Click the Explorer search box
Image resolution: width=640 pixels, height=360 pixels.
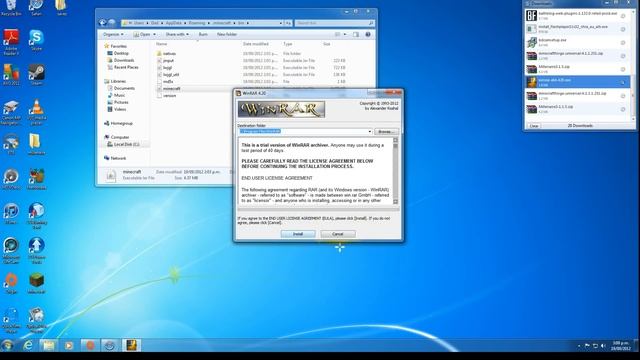(334, 23)
